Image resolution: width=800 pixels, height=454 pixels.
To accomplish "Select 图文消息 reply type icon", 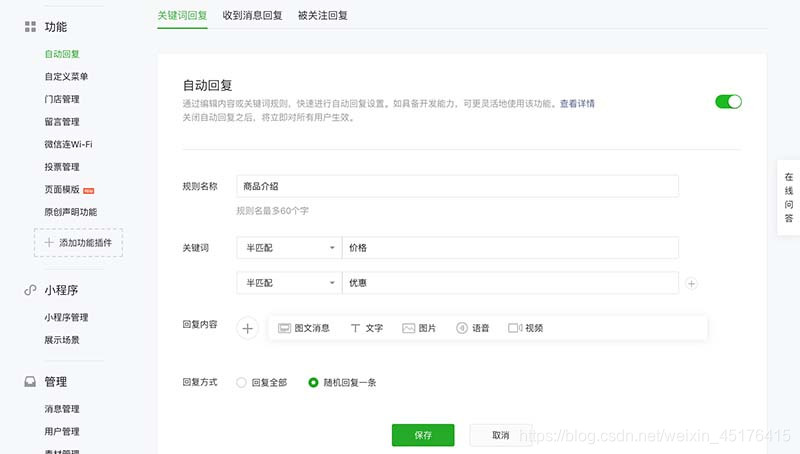I will point(284,328).
